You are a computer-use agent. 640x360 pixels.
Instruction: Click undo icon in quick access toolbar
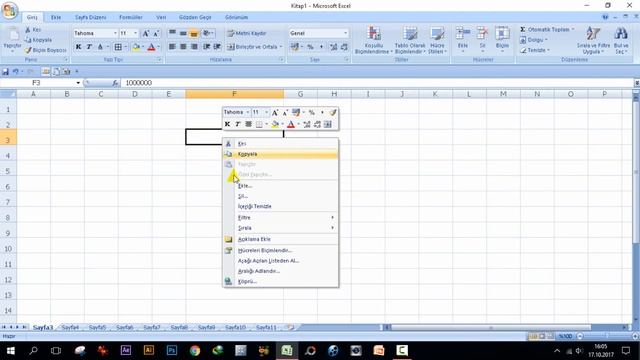click(x=16, y=72)
